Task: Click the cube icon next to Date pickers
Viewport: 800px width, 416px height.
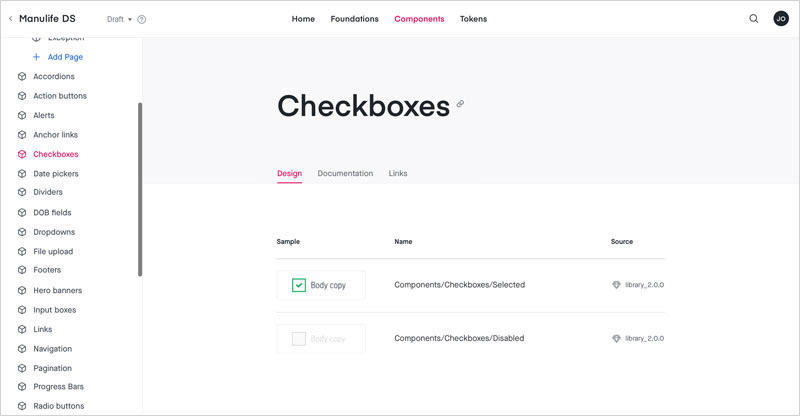Action: click(22, 174)
